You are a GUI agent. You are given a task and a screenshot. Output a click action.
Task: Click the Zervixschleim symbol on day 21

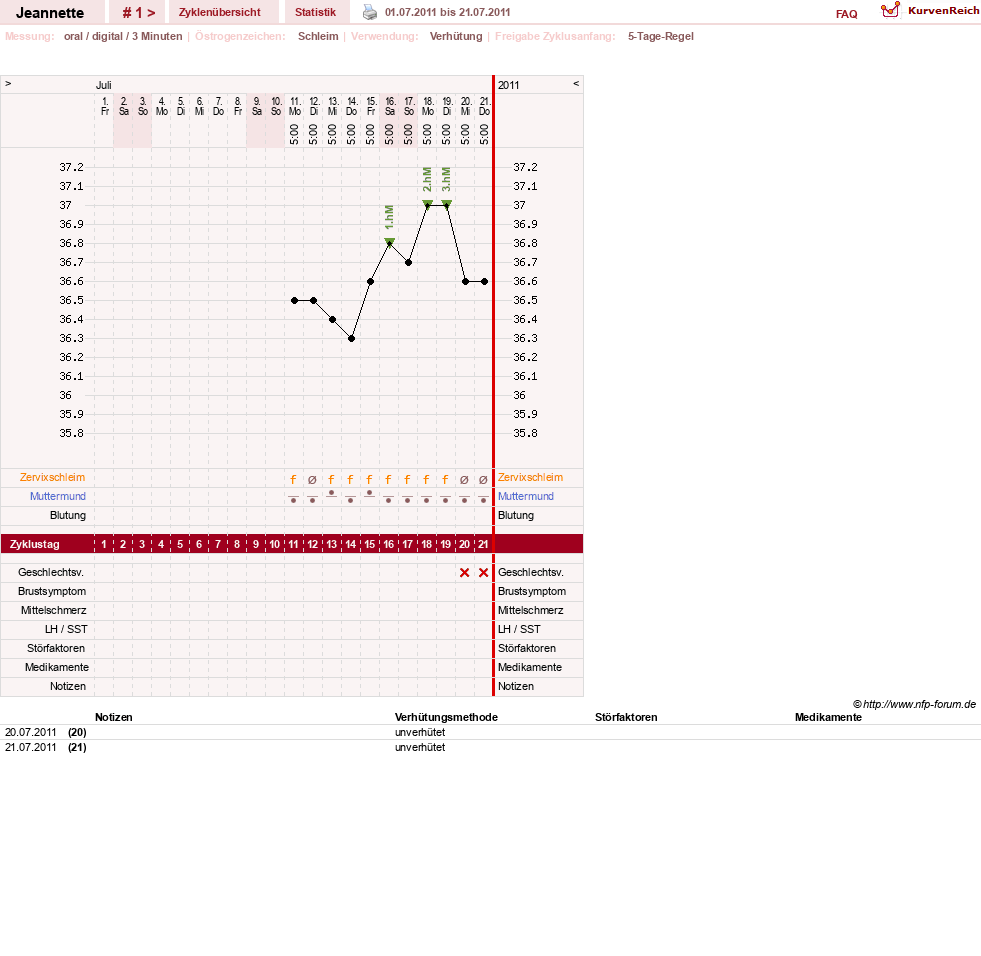pos(483,480)
